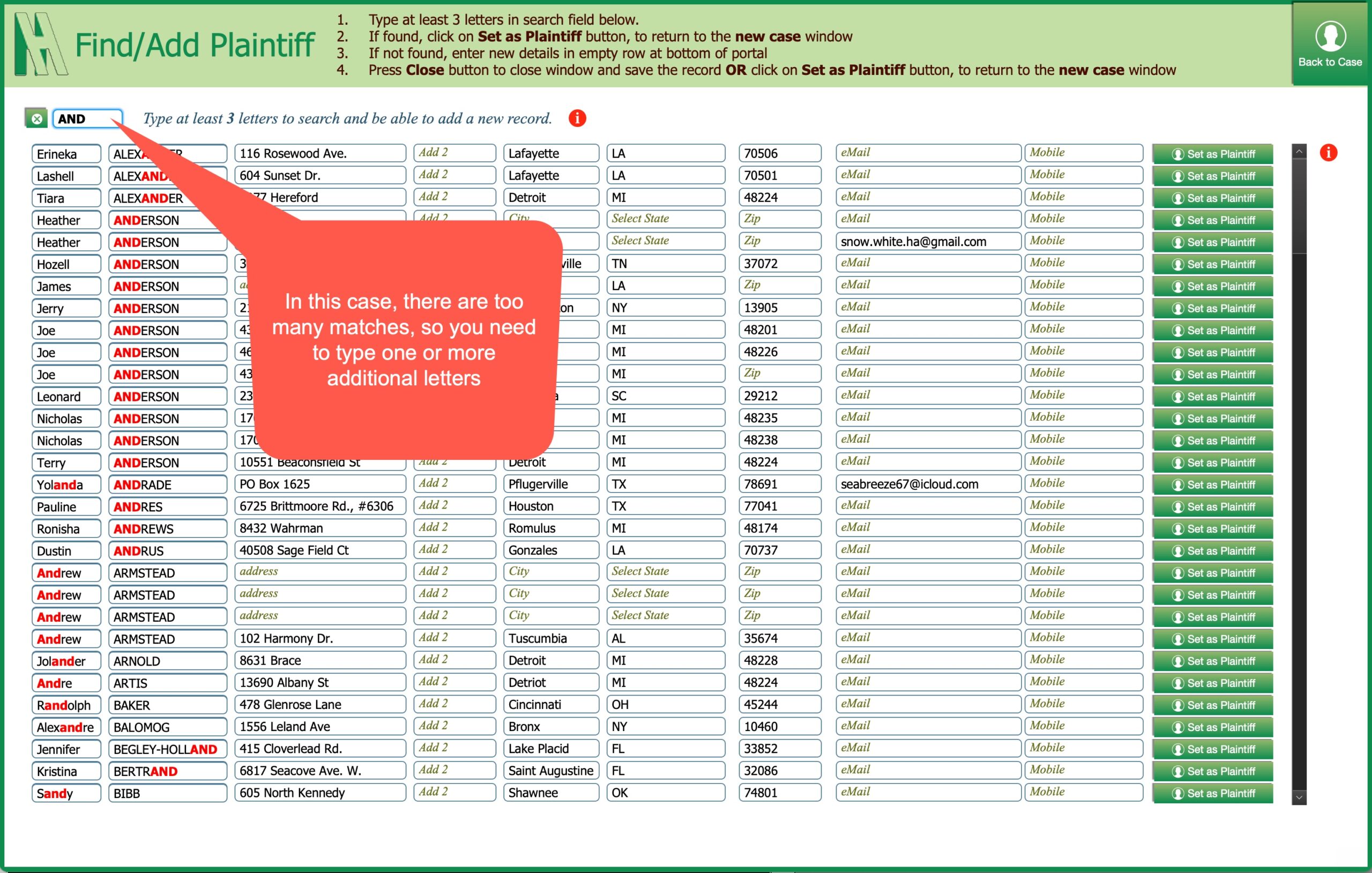Click last name field BALOMOG
This screenshot has height=873, width=1372.
coord(168,727)
